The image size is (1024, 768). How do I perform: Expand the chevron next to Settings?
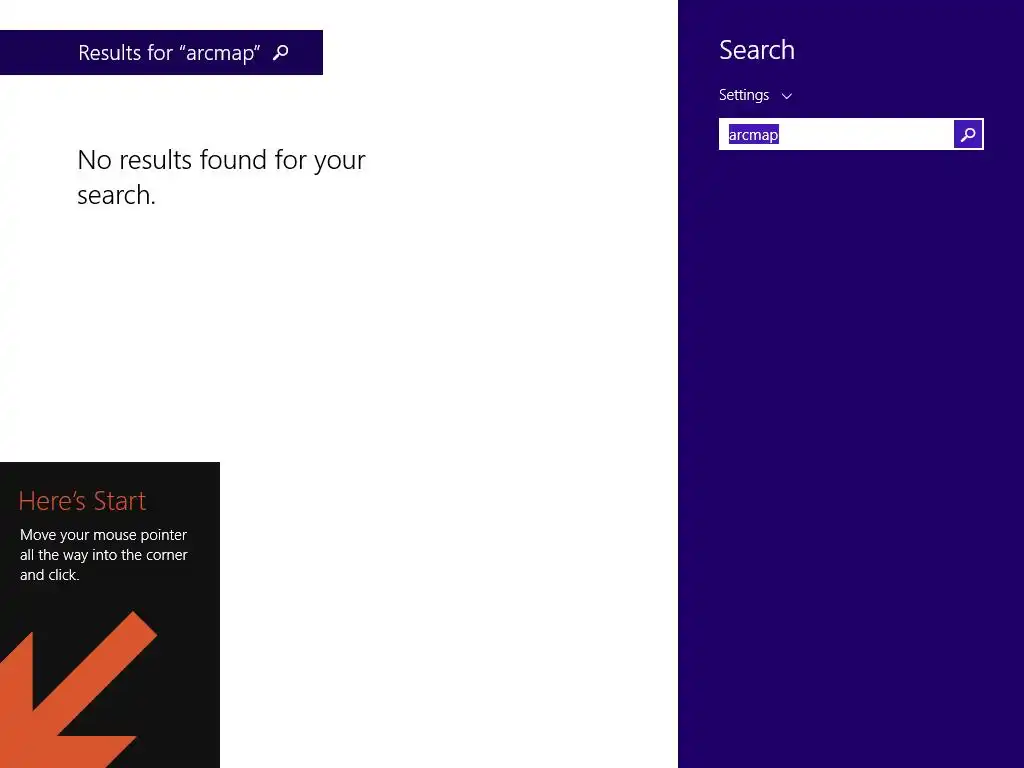(x=787, y=96)
